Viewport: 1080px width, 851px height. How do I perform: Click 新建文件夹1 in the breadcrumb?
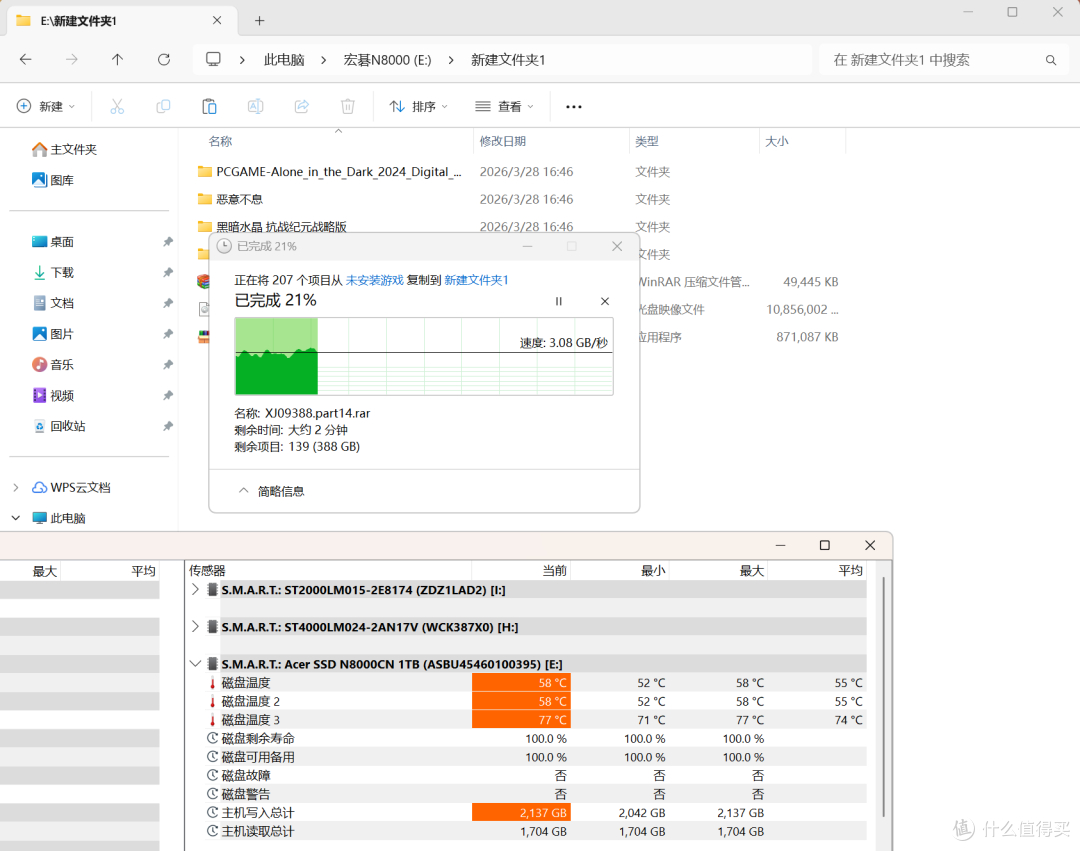[508, 61]
